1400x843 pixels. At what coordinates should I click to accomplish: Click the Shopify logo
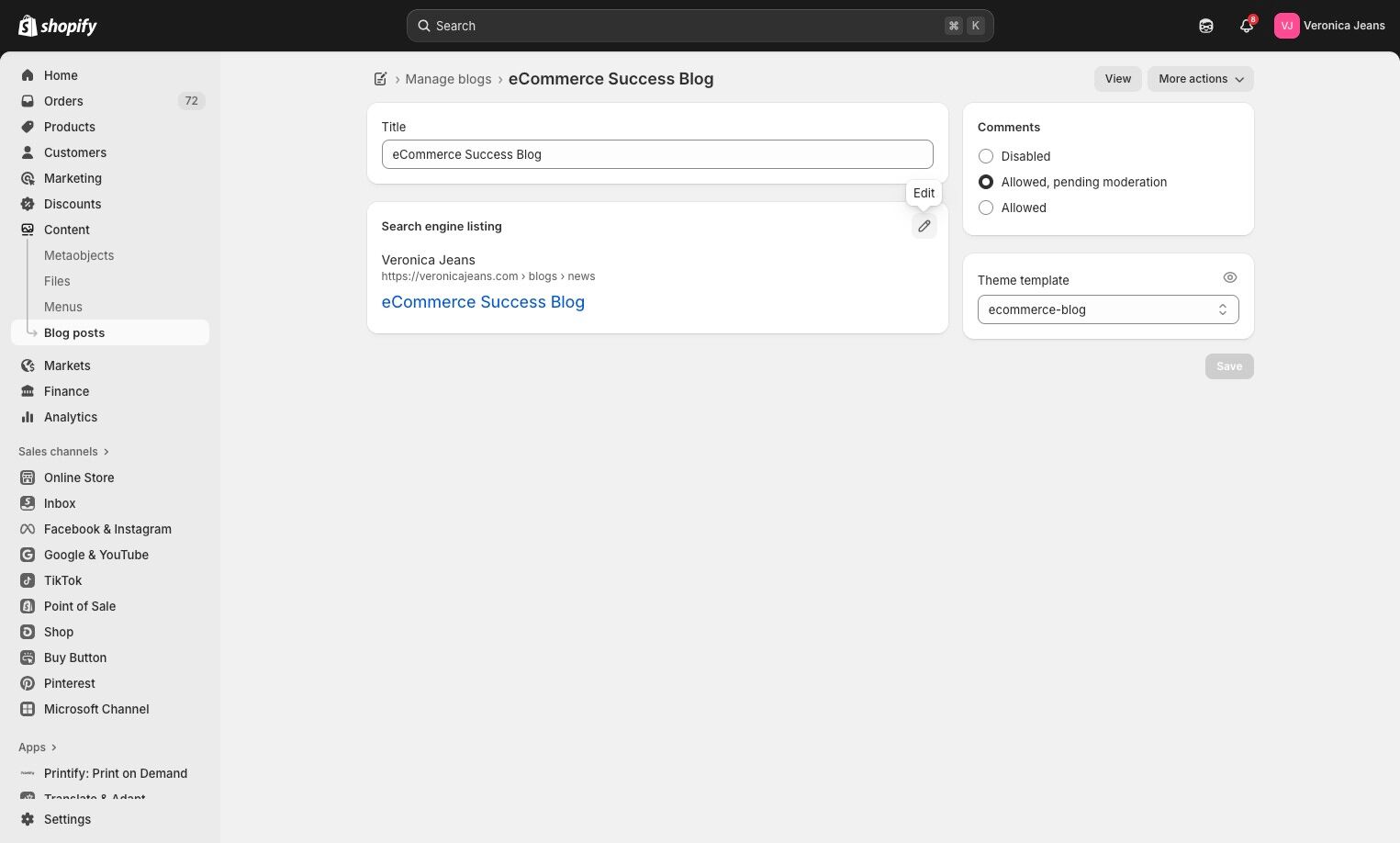pyautogui.click(x=58, y=26)
